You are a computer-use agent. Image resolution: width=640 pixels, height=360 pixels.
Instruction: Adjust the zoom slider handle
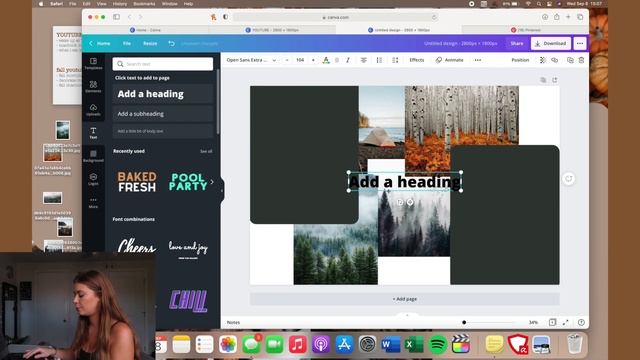click(464, 322)
